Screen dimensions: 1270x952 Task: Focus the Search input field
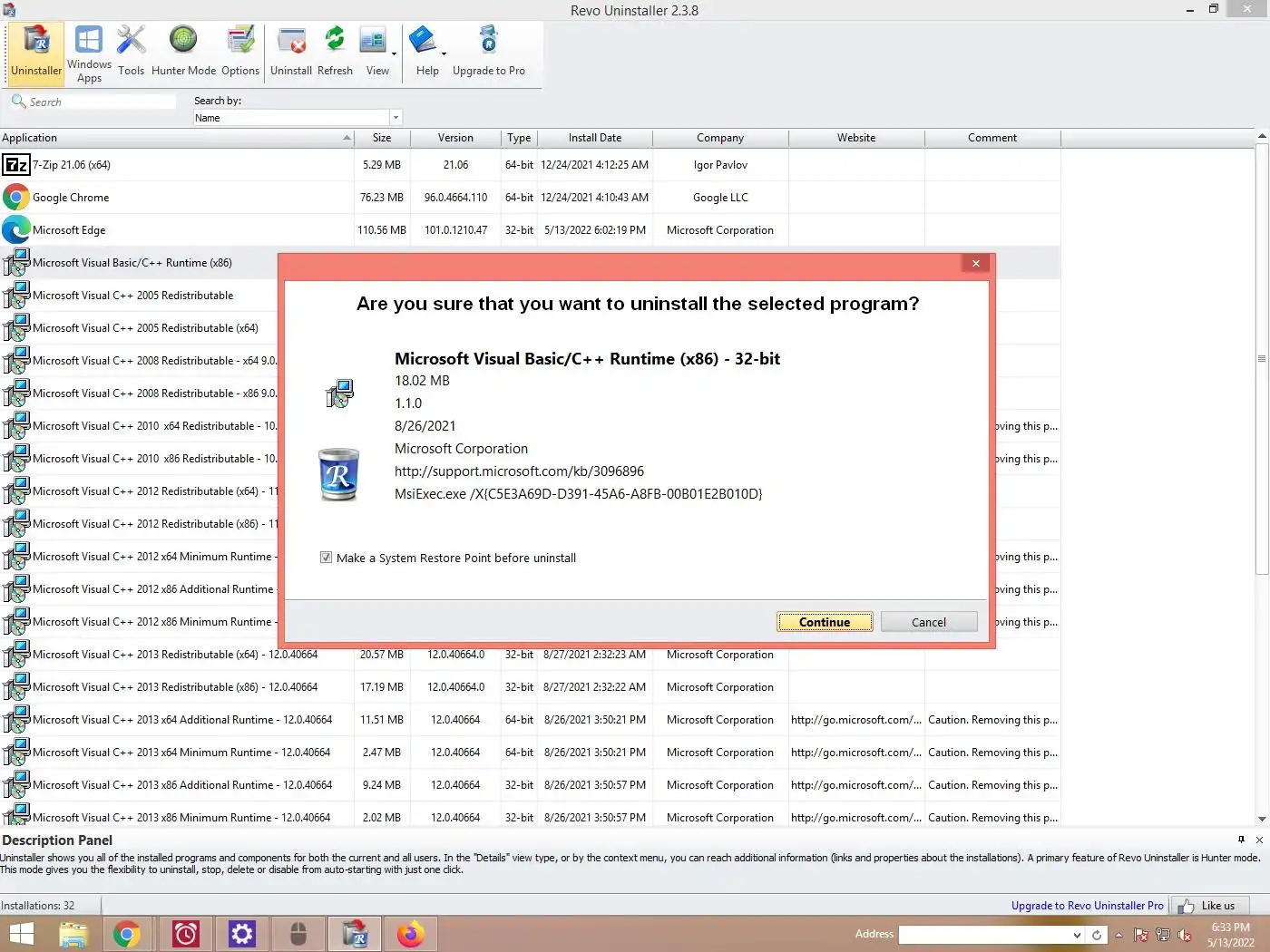(x=102, y=102)
